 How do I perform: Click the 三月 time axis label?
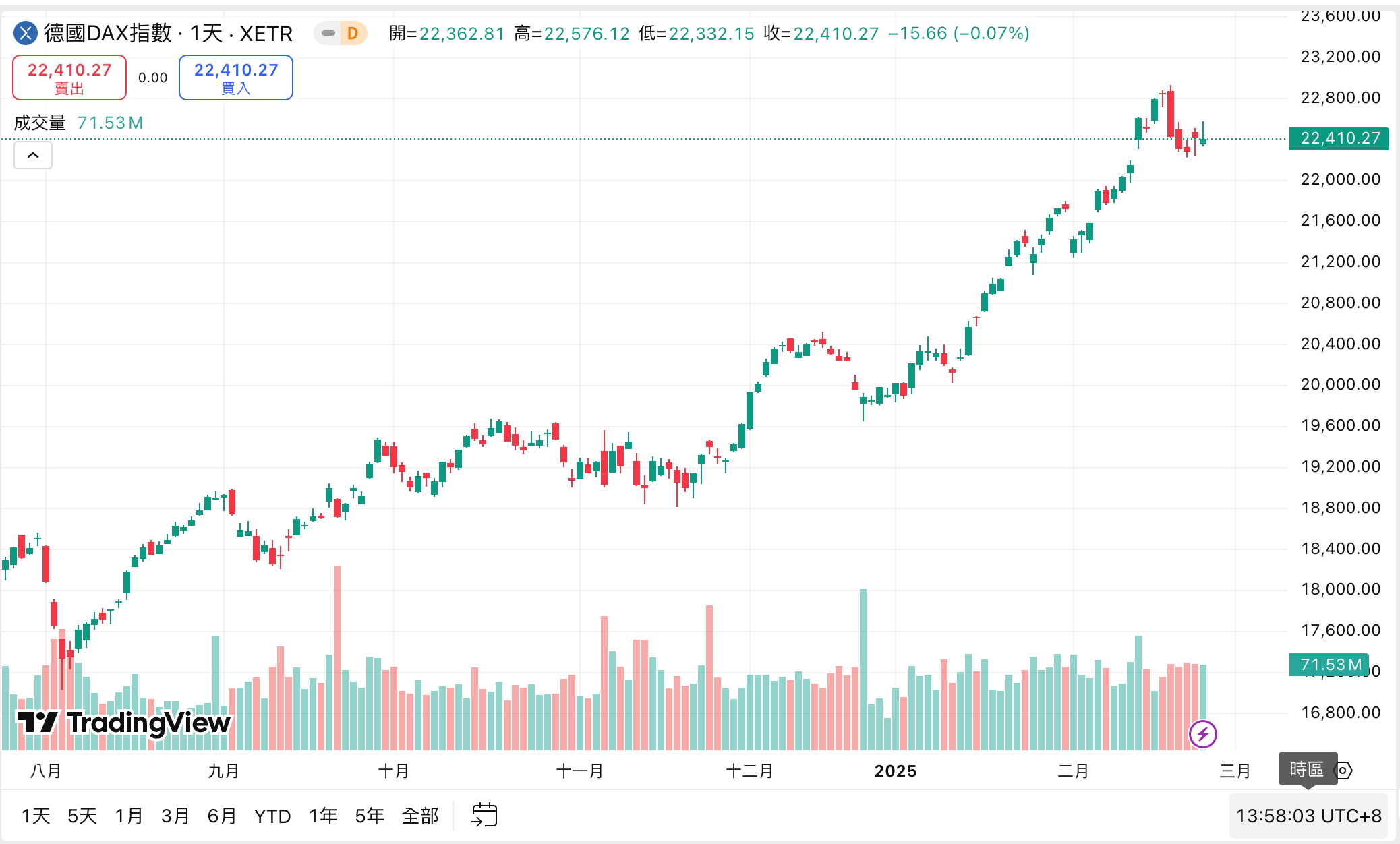click(1235, 771)
